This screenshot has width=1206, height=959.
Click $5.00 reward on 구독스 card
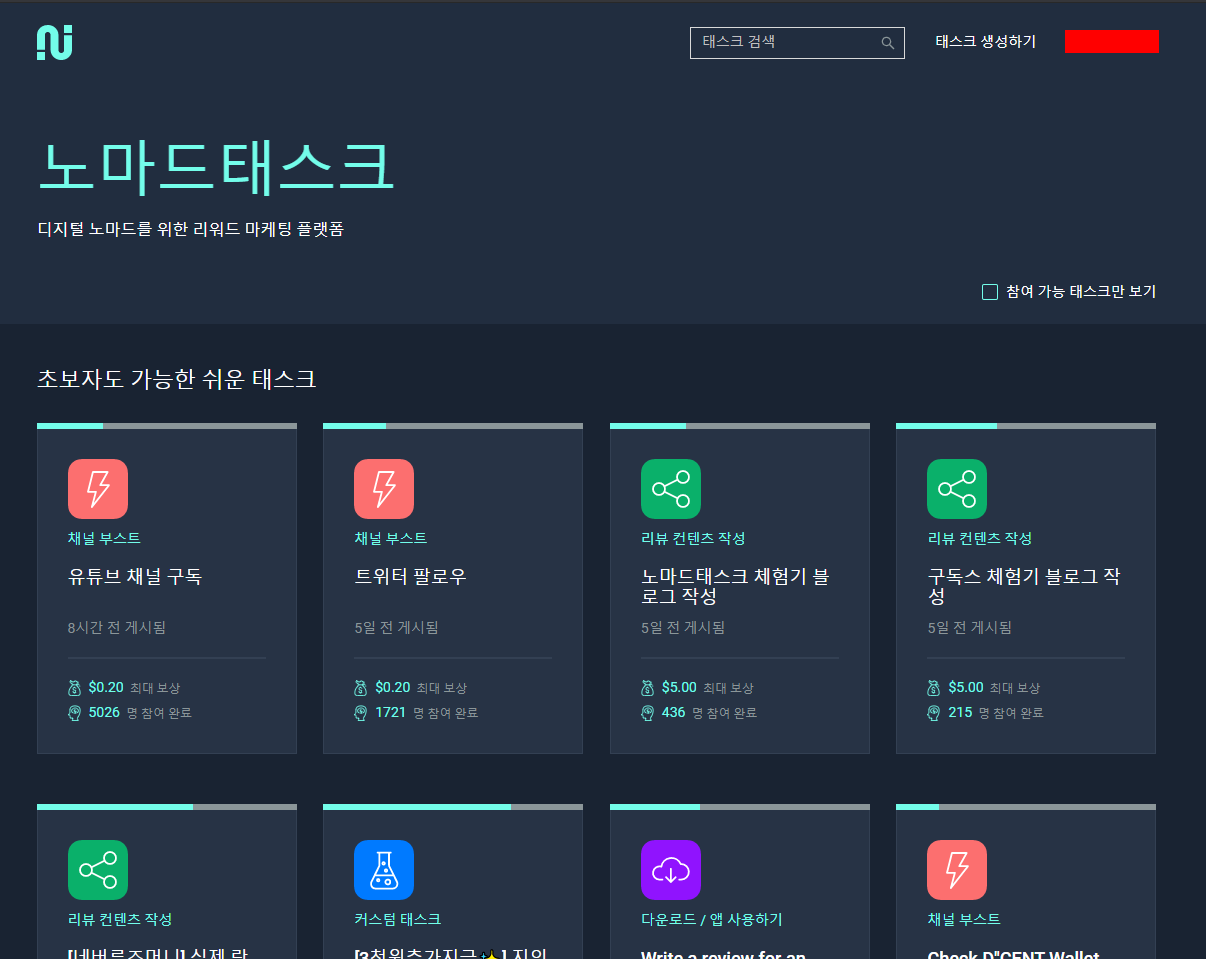966,688
